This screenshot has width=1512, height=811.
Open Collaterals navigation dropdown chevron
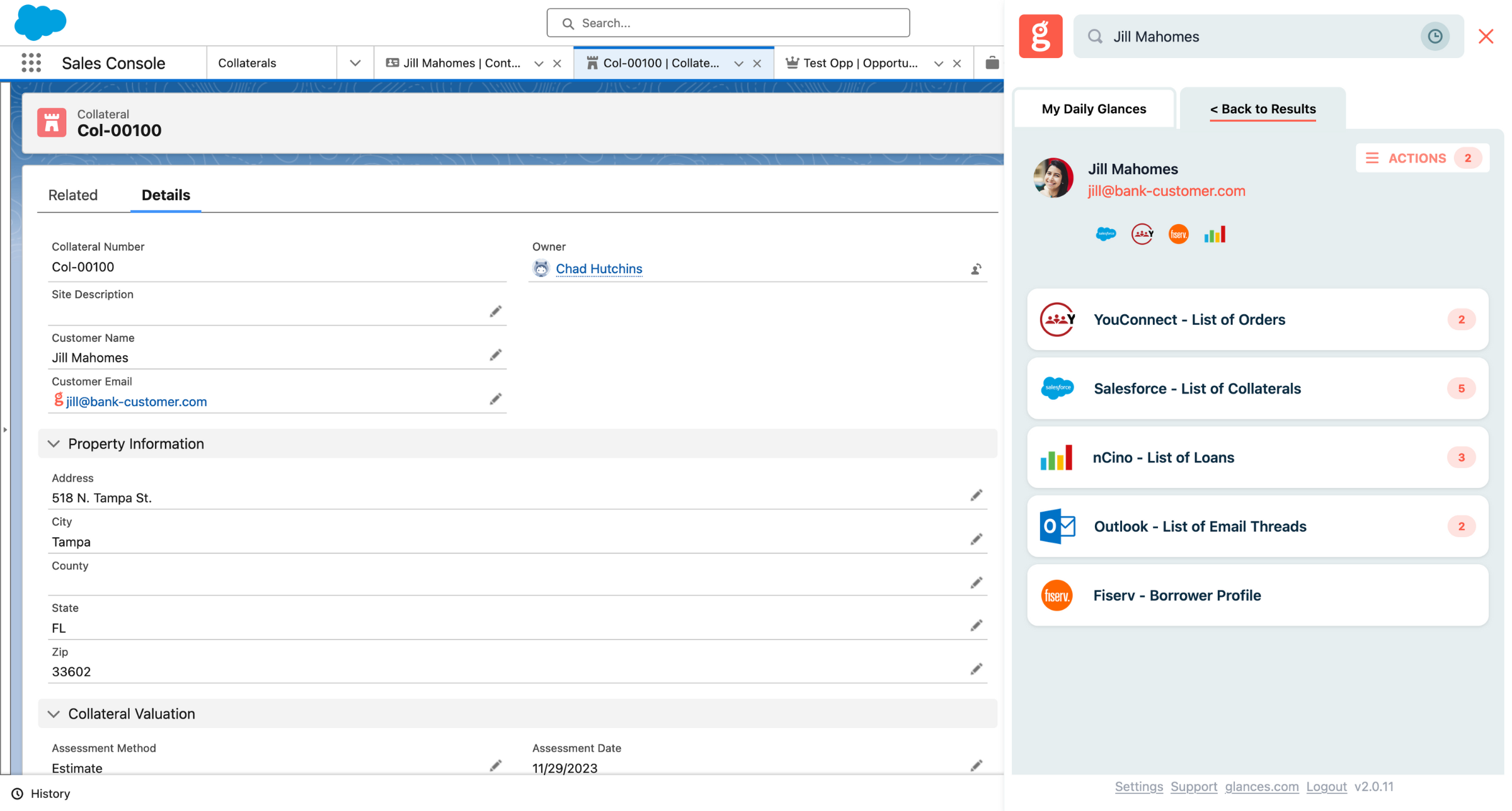click(x=355, y=63)
